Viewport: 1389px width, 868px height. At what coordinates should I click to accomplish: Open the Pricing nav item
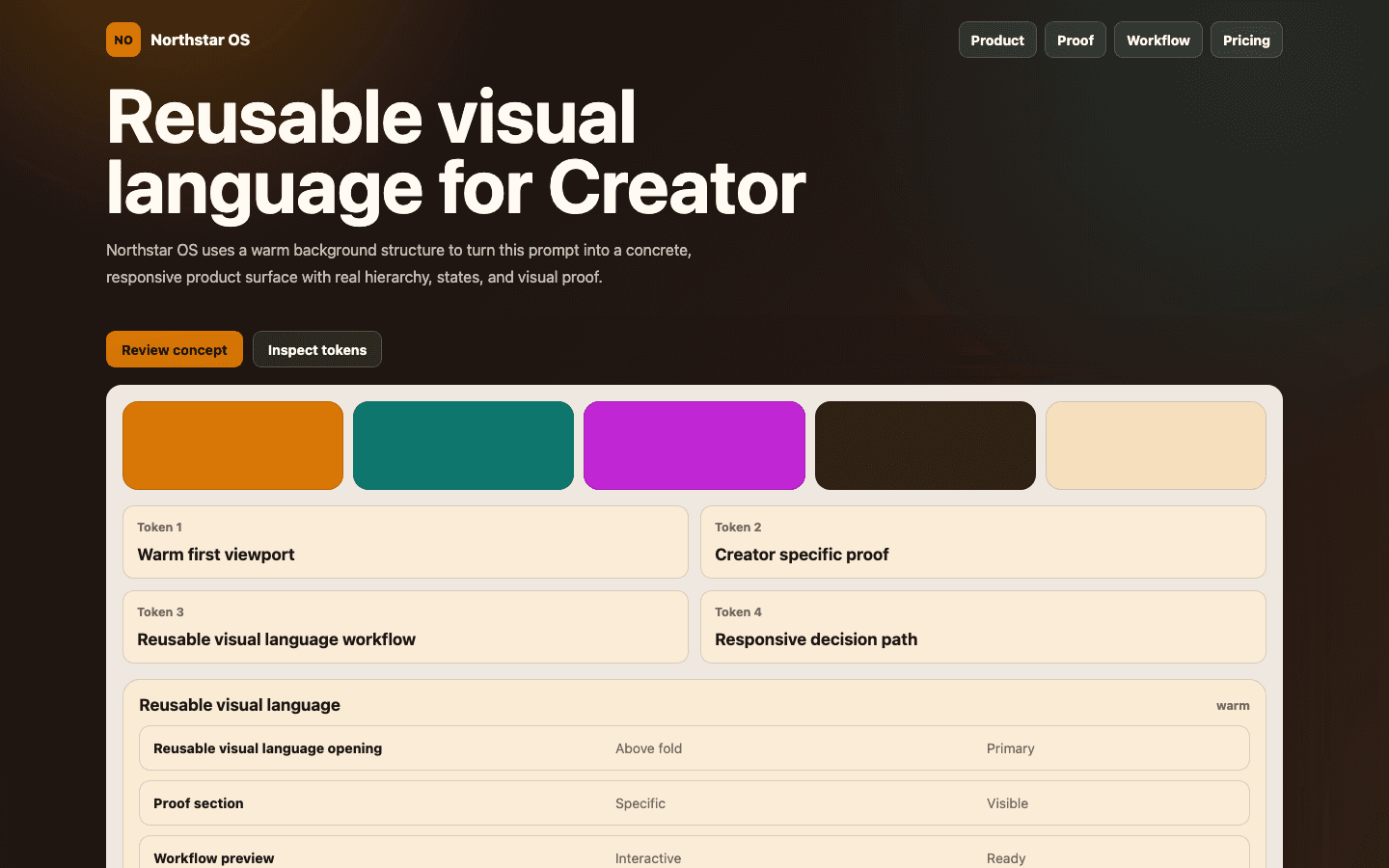[x=1246, y=40]
